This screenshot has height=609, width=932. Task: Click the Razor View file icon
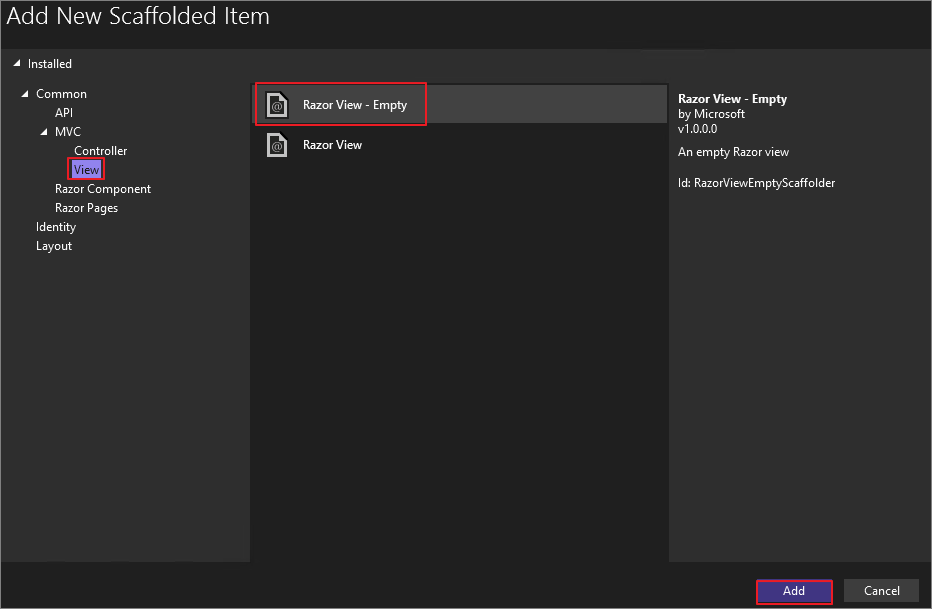click(277, 145)
